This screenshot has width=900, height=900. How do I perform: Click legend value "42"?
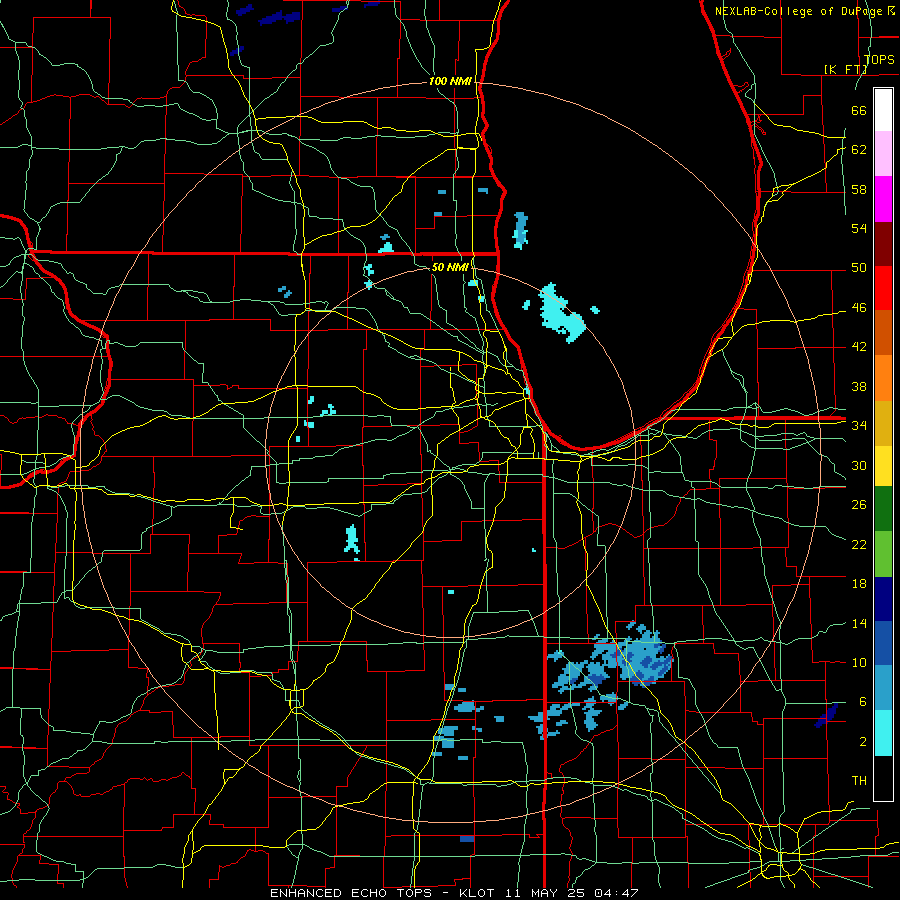click(859, 347)
